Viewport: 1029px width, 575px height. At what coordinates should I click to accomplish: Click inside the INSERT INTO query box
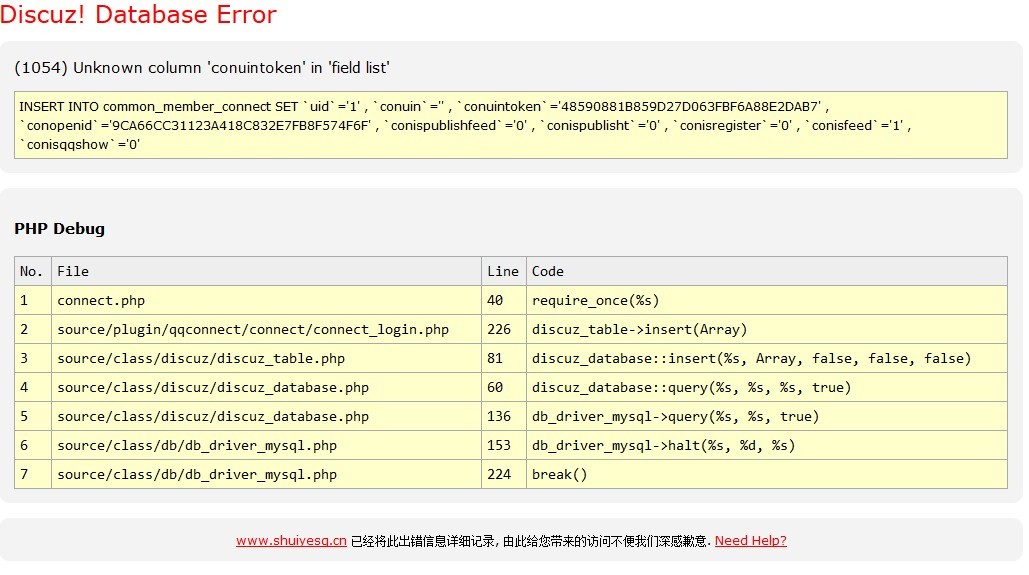tap(511, 125)
